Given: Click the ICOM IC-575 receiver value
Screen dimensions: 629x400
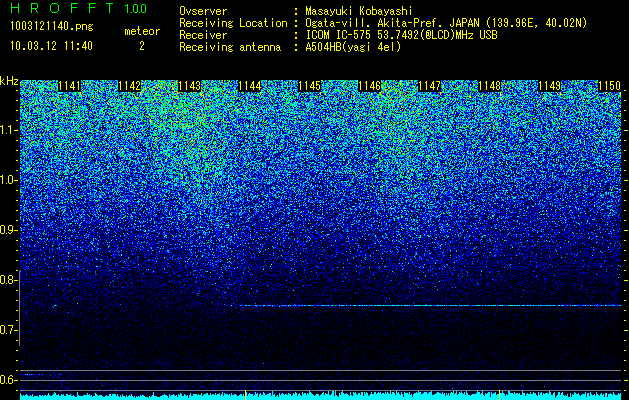Looking at the screenshot, I should [401, 35].
